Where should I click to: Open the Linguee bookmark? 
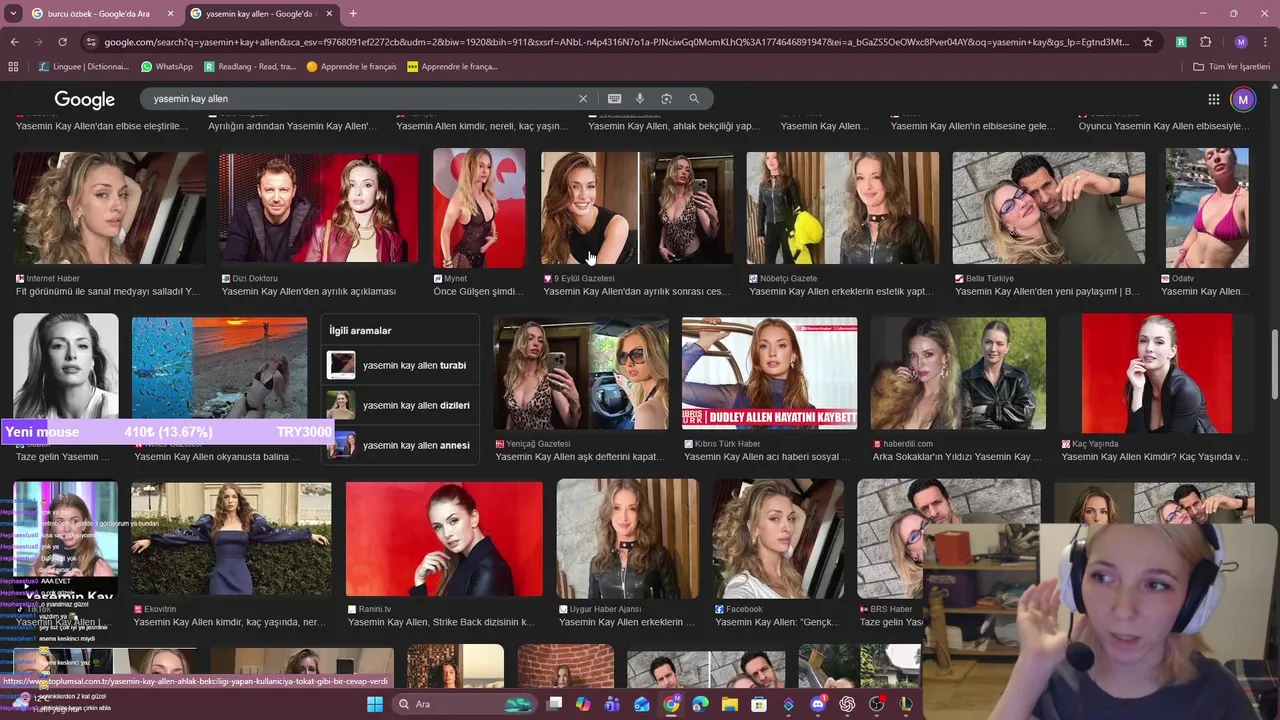pos(83,66)
